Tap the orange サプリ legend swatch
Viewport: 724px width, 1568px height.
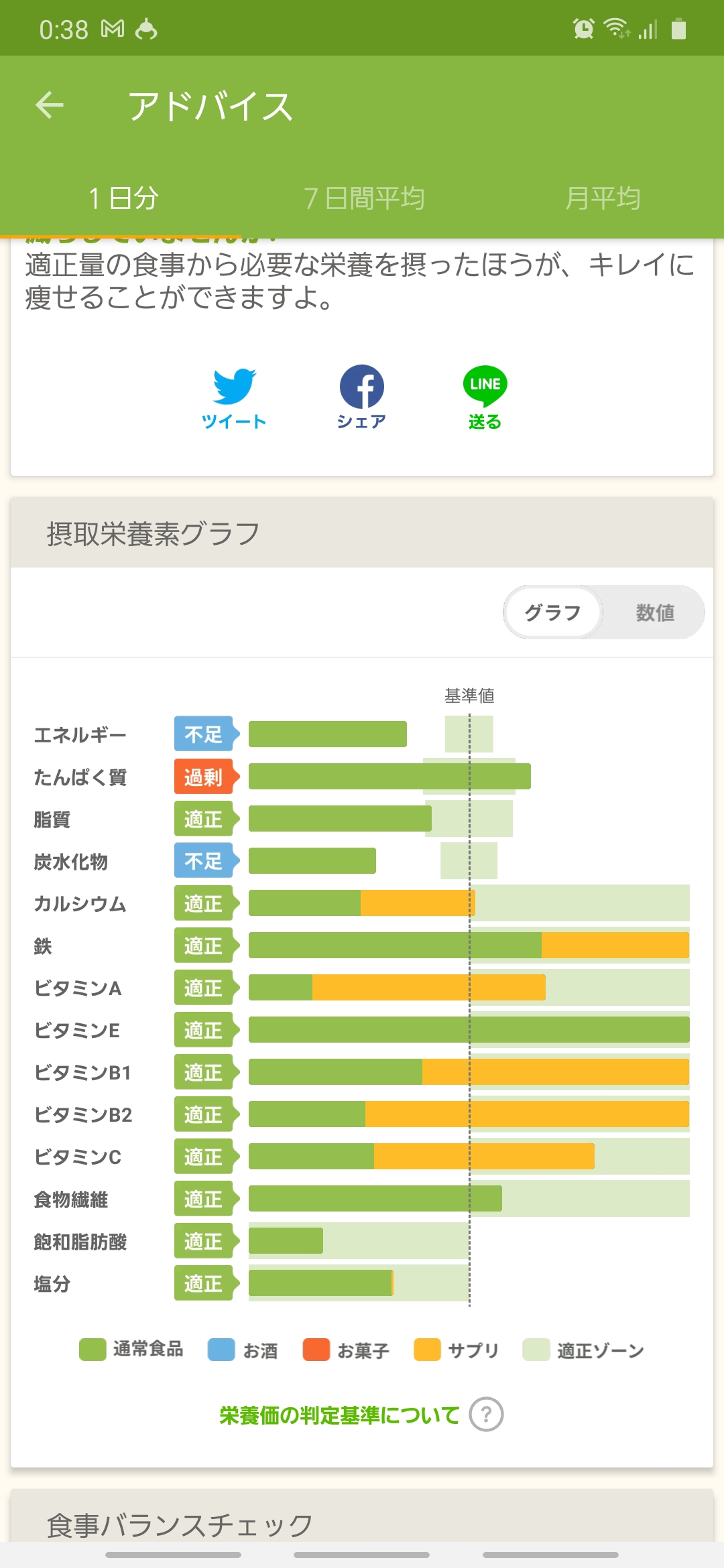point(427,1350)
